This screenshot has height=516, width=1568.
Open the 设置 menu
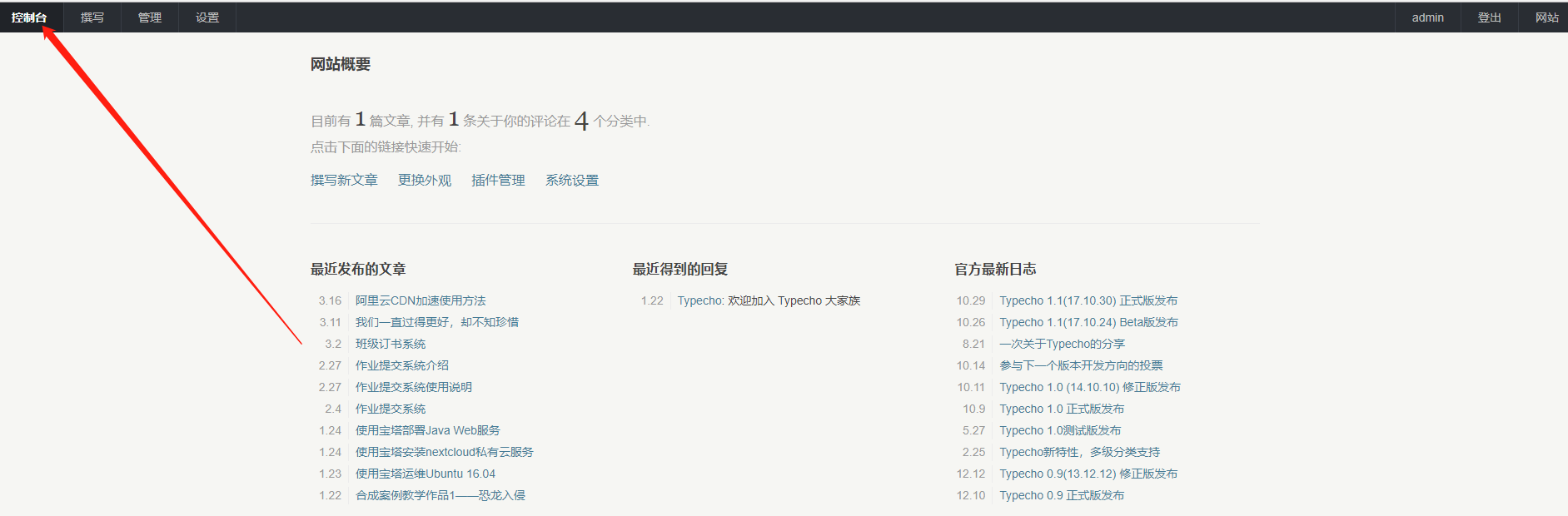pyautogui.click(x=207, y=17)
